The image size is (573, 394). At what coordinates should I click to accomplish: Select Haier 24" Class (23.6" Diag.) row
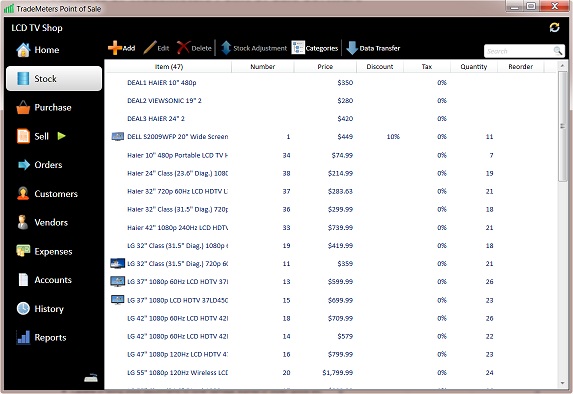click(331, 173)
